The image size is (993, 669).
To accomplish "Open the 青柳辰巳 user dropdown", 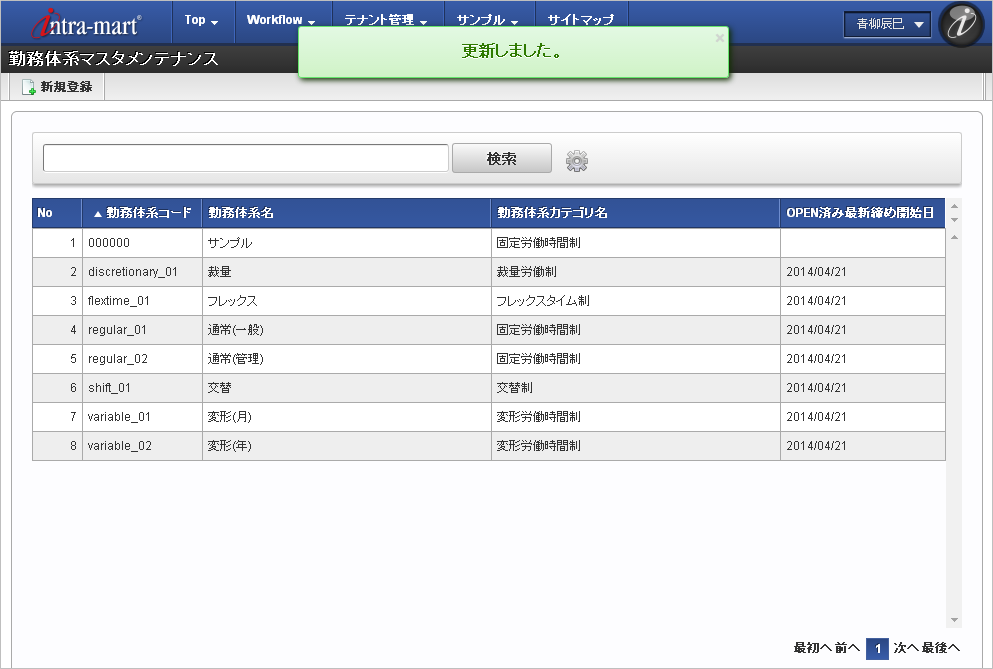I will pos(887,24).
